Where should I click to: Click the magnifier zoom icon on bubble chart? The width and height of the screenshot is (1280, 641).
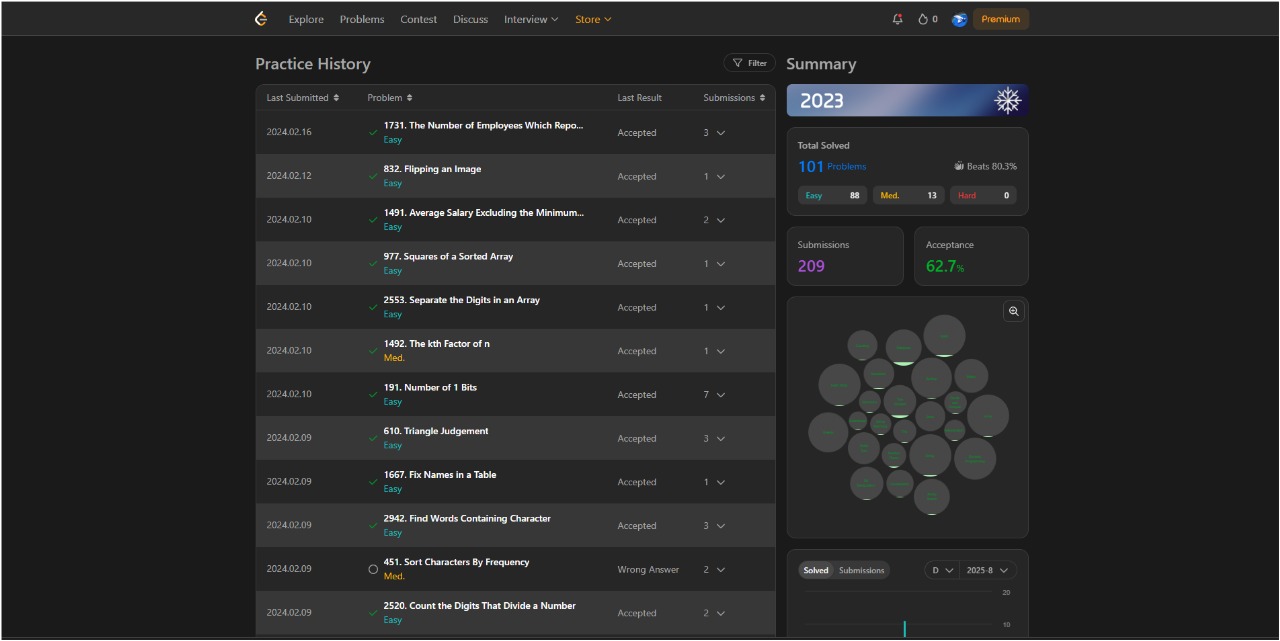point(1013,311)
